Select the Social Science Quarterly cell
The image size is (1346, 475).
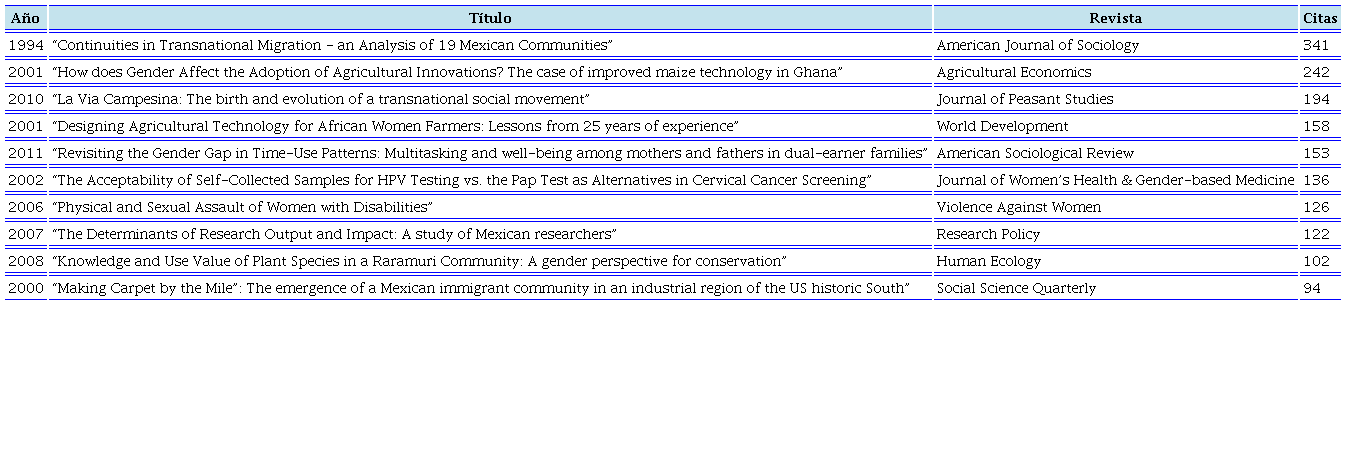point(1016,288)
